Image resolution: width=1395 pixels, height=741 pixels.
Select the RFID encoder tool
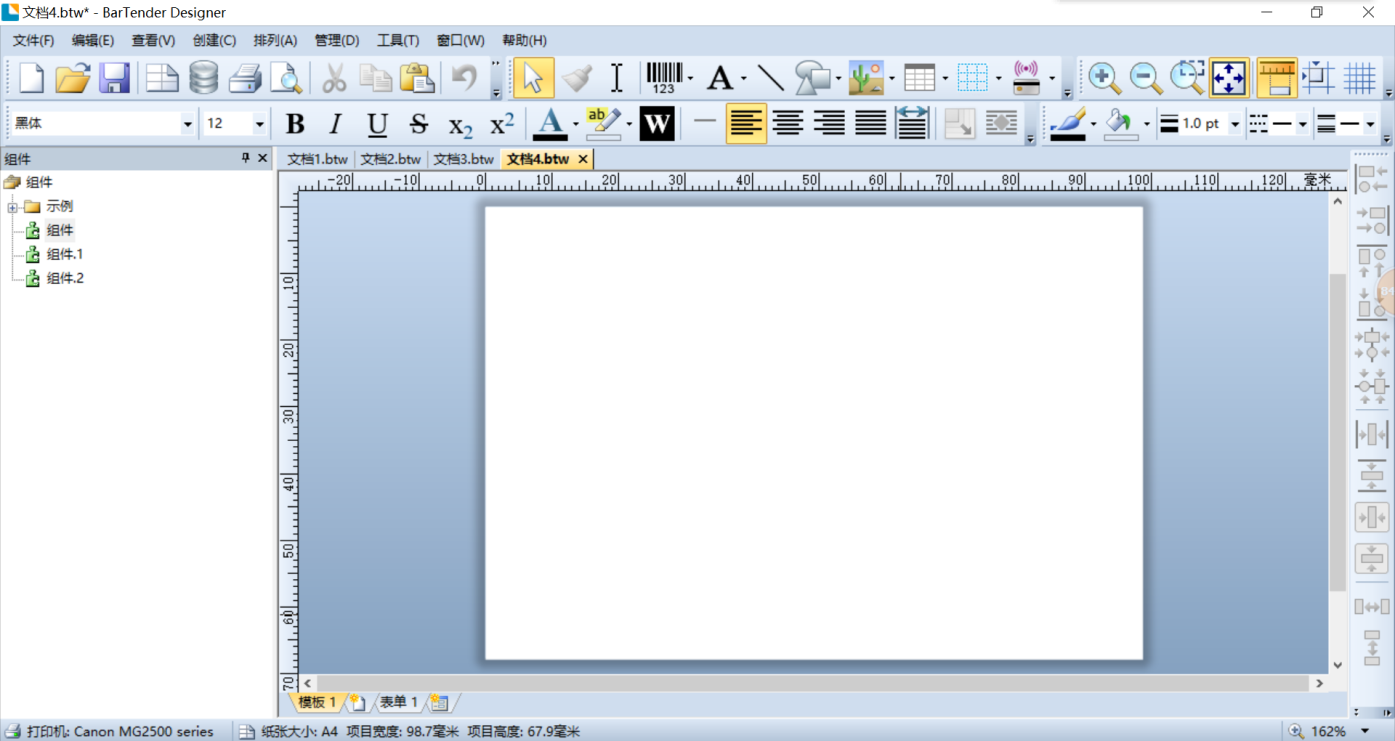(1027, 78)
